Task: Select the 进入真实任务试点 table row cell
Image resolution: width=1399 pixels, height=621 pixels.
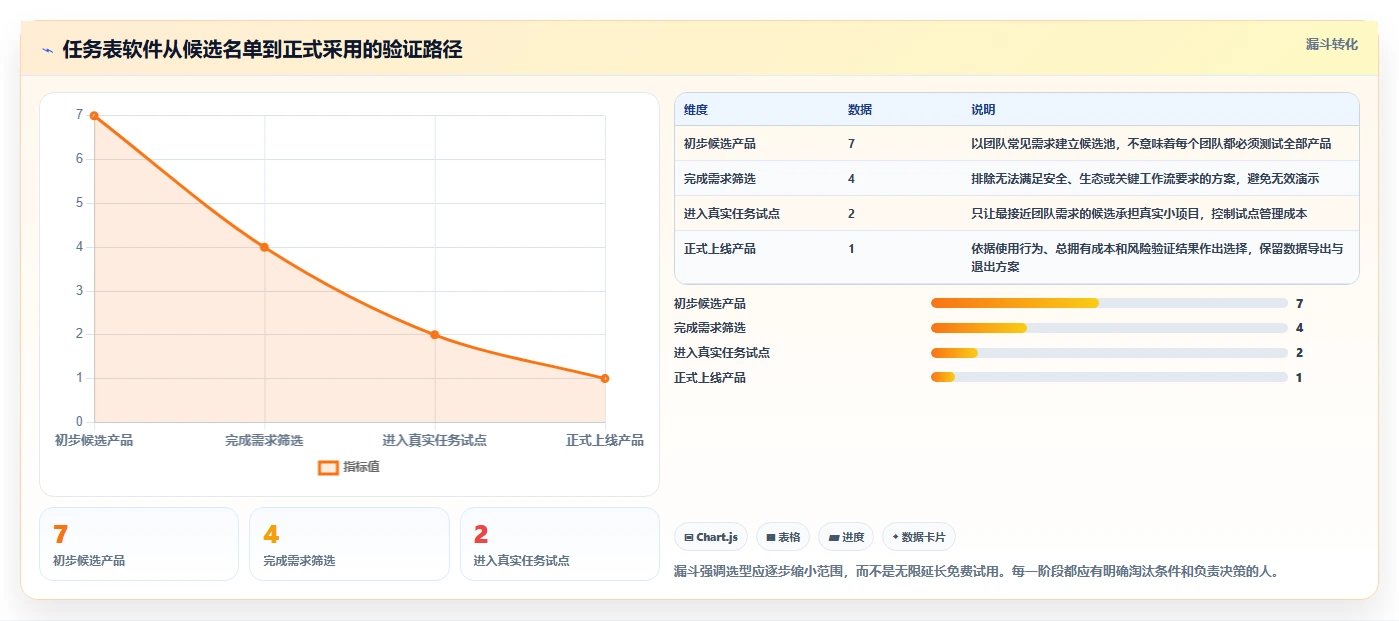Action: click(x=732, y=214)
